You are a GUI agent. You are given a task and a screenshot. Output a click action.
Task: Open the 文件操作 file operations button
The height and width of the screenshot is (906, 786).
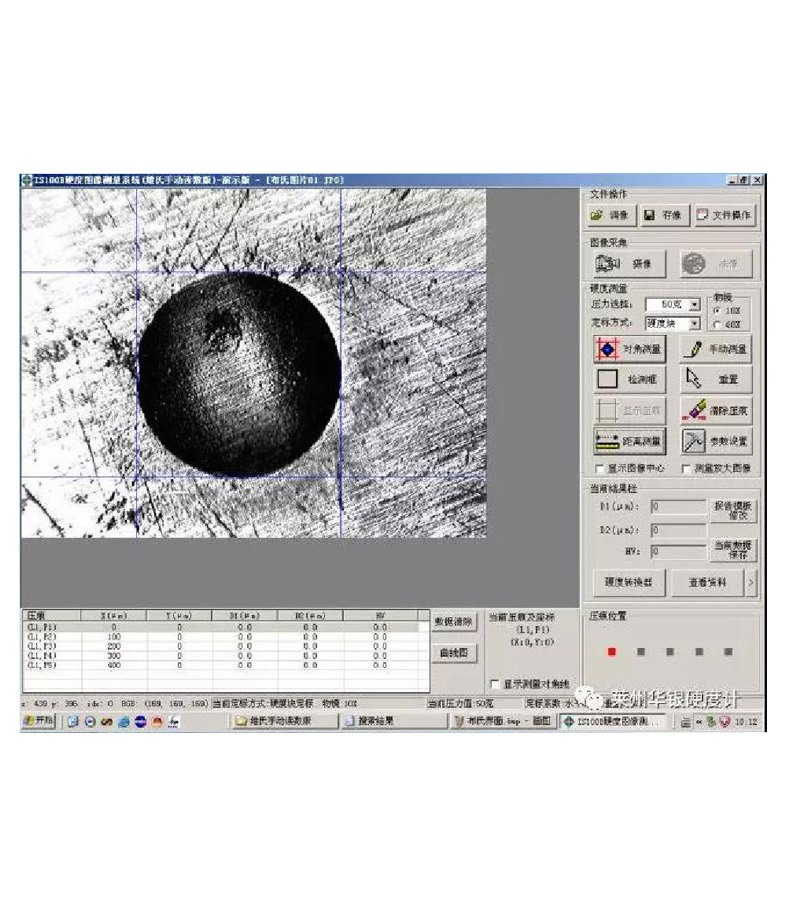click(x=725, y=215)
